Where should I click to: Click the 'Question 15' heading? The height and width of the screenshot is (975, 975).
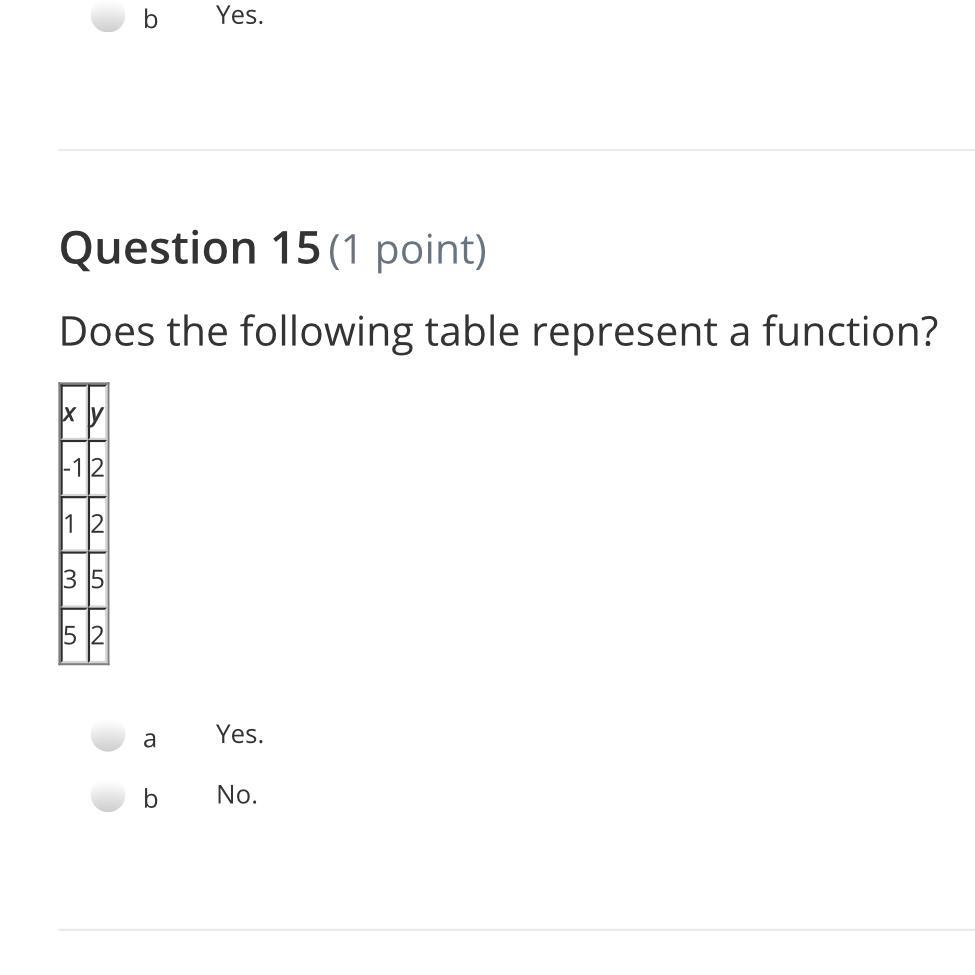coord(190,247)
